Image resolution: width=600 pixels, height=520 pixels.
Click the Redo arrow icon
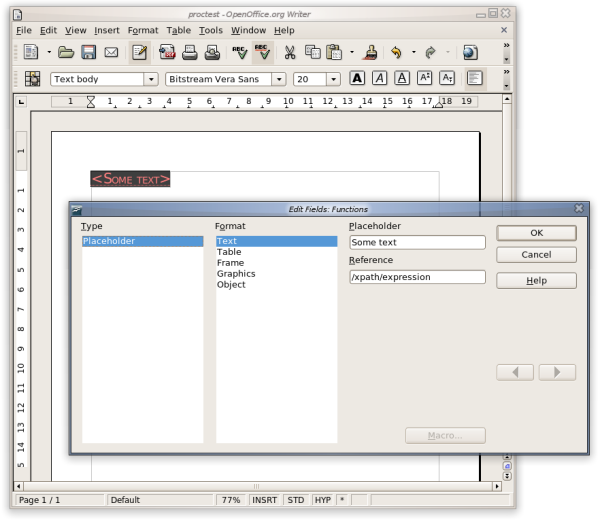pos(430,52)
